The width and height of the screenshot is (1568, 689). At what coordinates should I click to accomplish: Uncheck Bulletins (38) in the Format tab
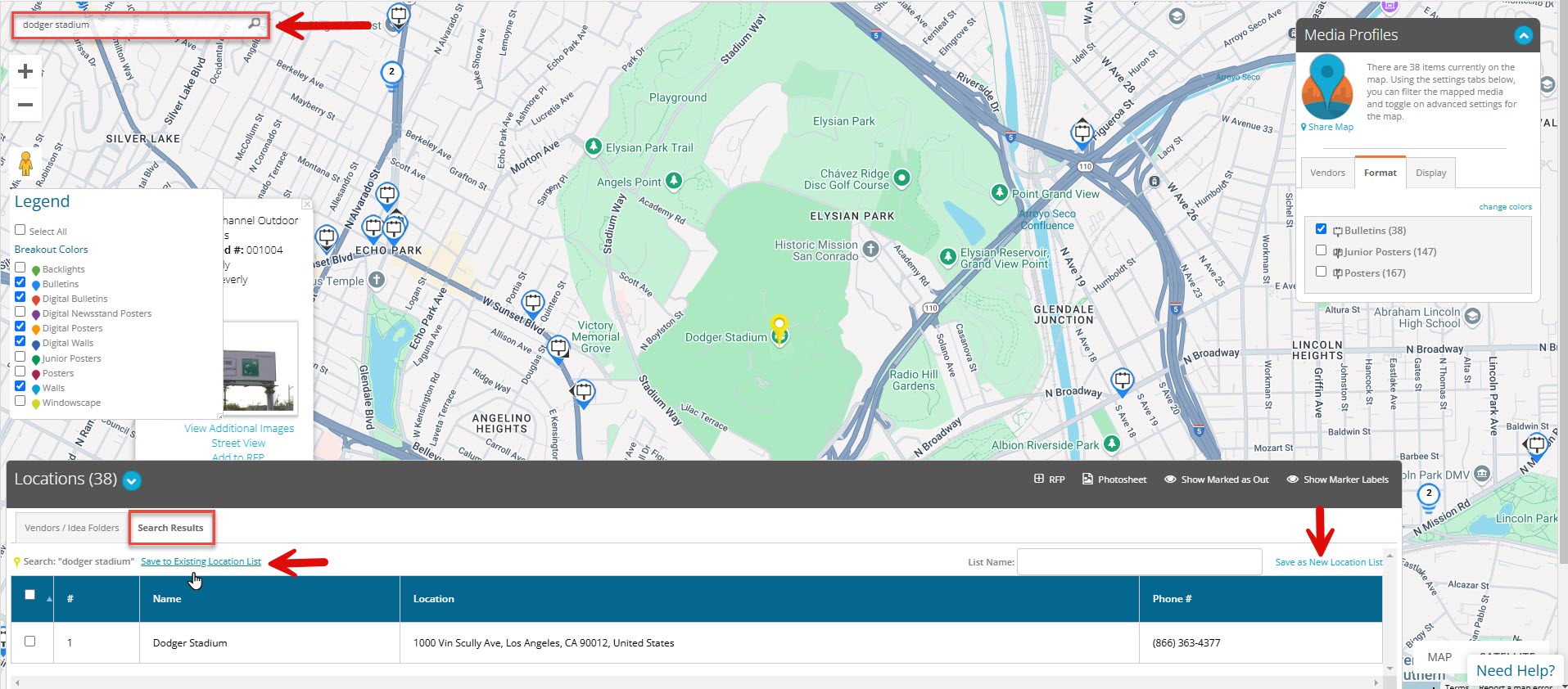pyautogui.click(x=1321, y=229)
